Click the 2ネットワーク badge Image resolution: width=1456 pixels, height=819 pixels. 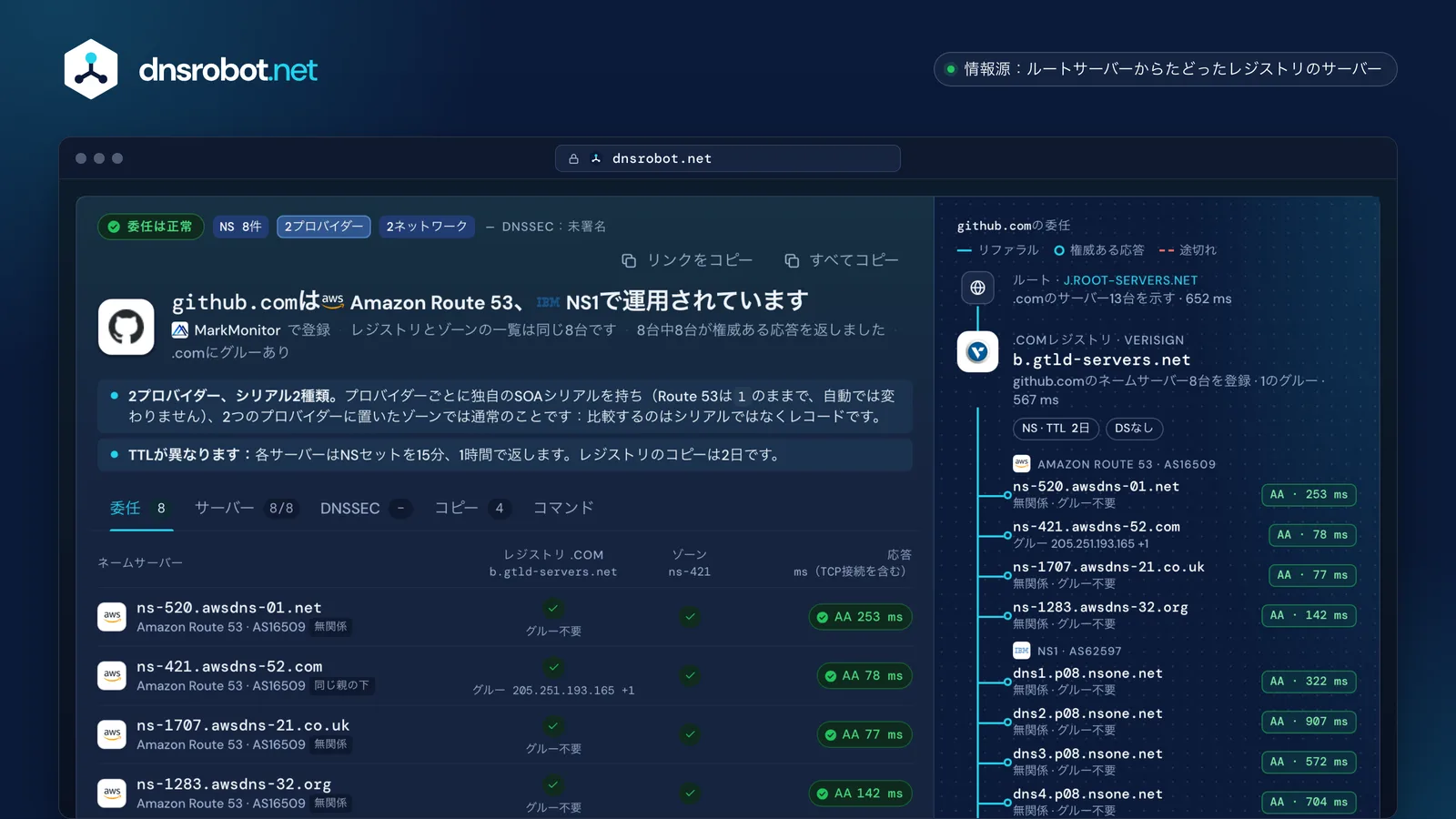427,227
